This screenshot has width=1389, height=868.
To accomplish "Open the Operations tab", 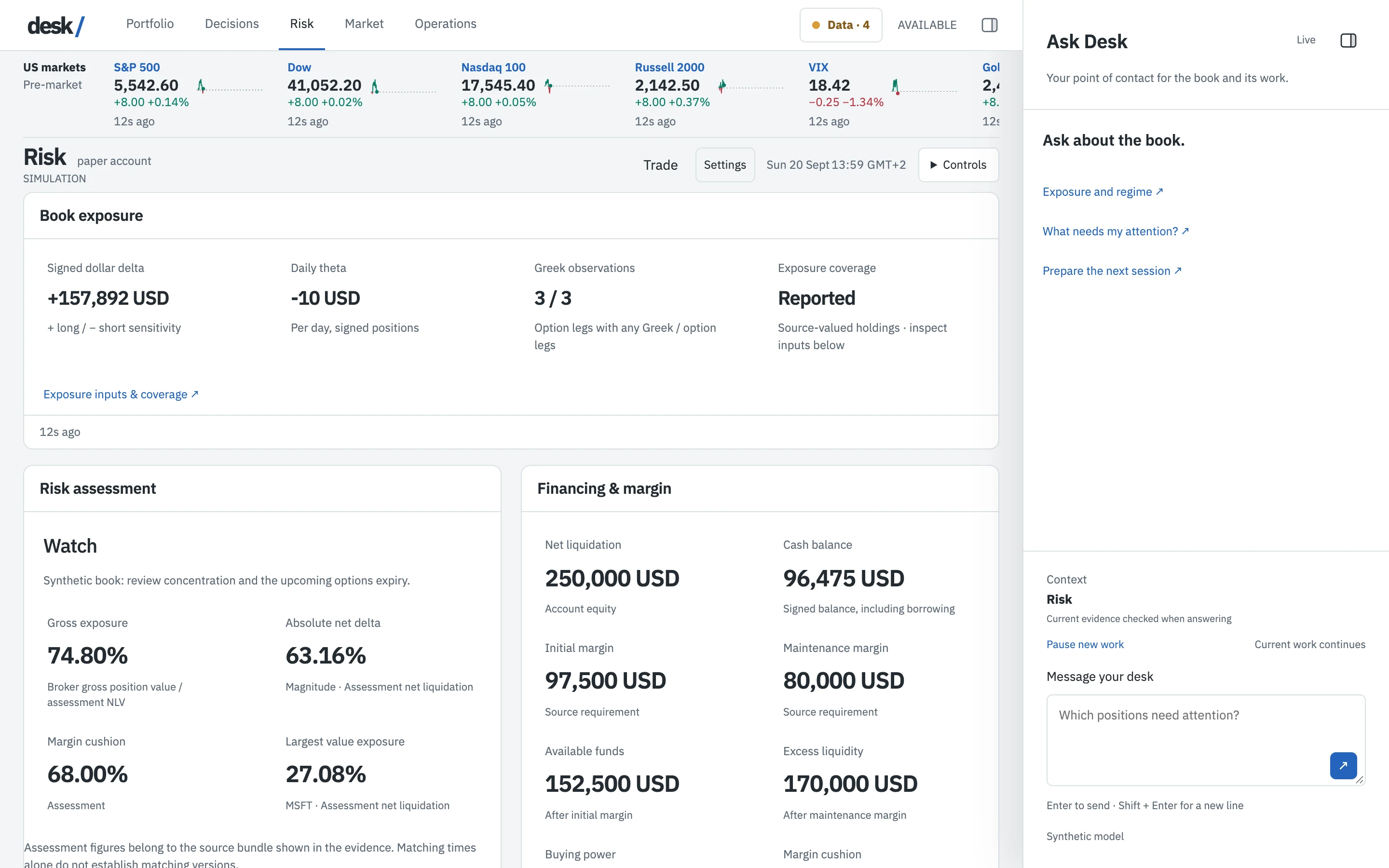I will [x=446, y=24].
